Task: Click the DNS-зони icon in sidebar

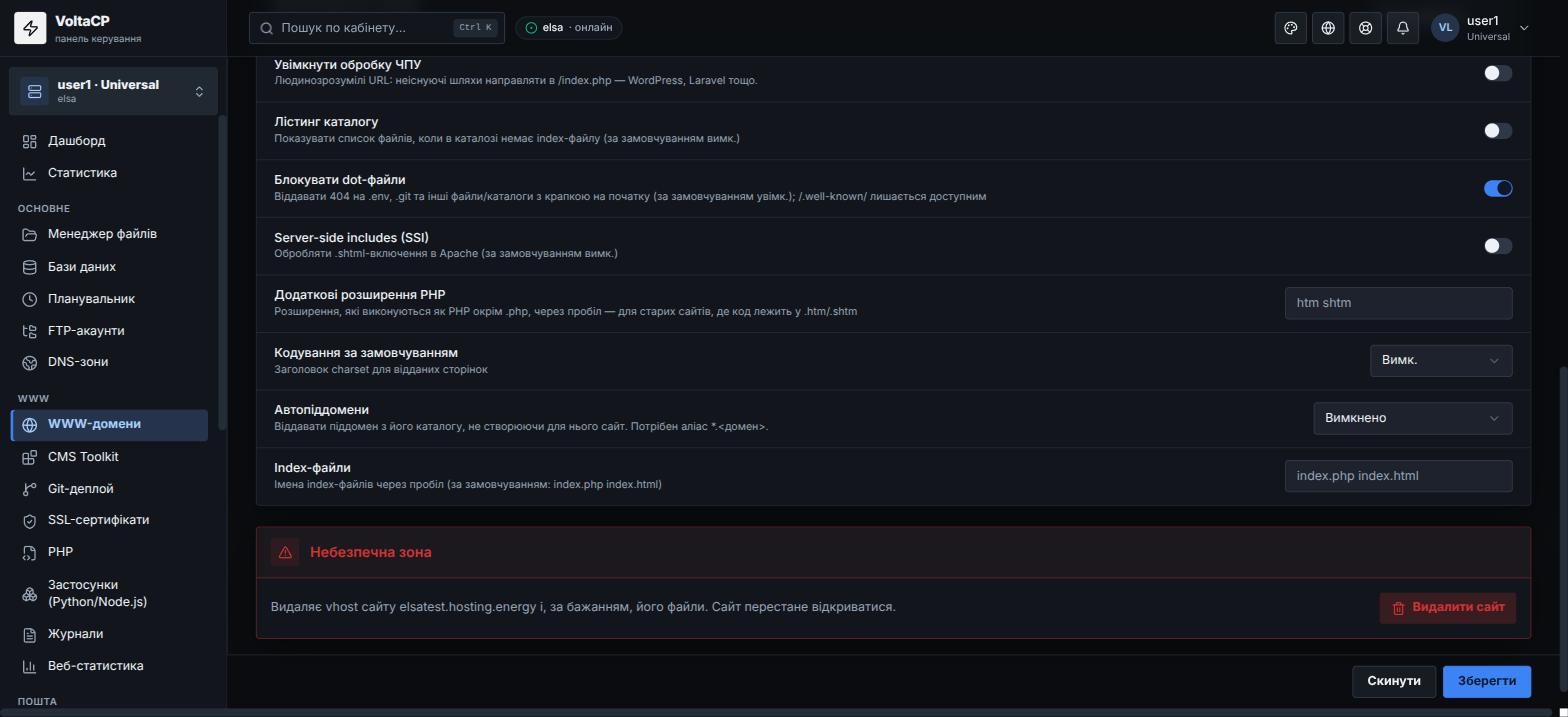Action: pyautogui.click(x=30, y=362)
